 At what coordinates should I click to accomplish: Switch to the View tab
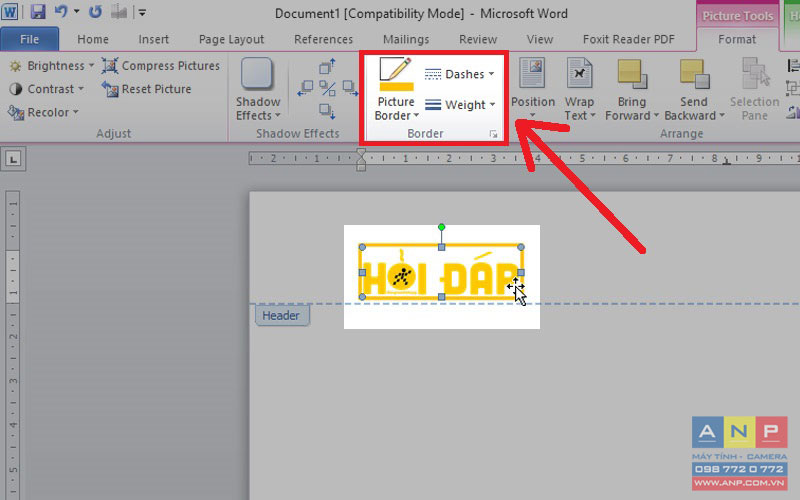(540, 39)
